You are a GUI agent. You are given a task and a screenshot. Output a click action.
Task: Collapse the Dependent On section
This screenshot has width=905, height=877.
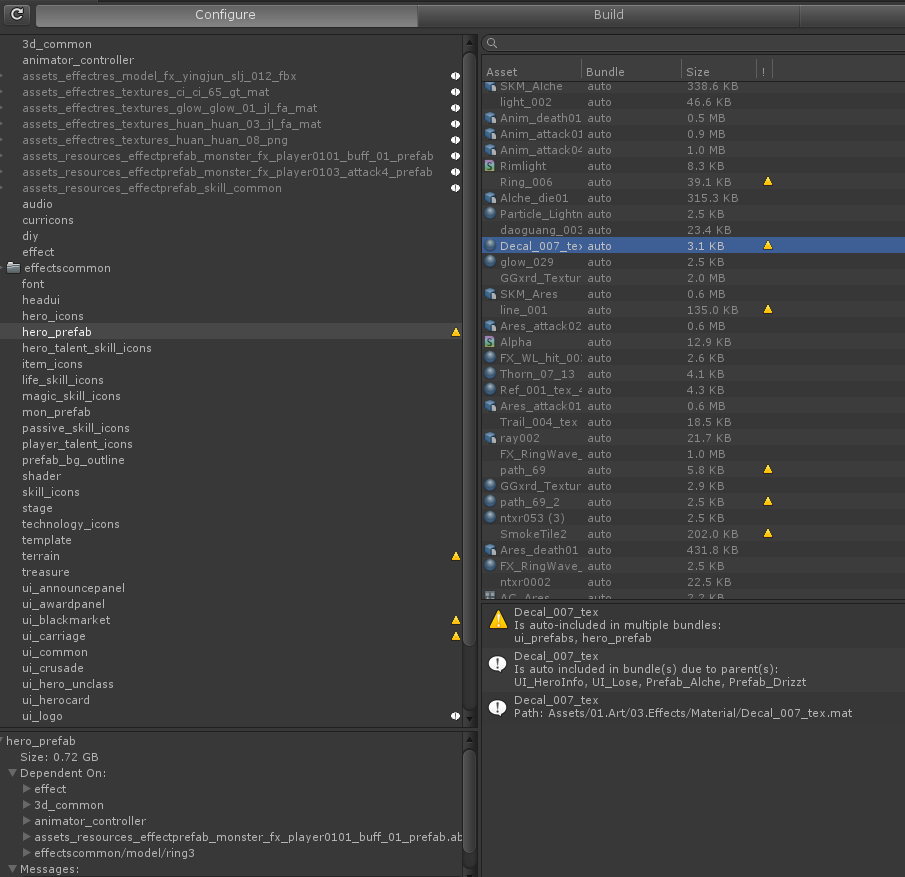(13, 772)
